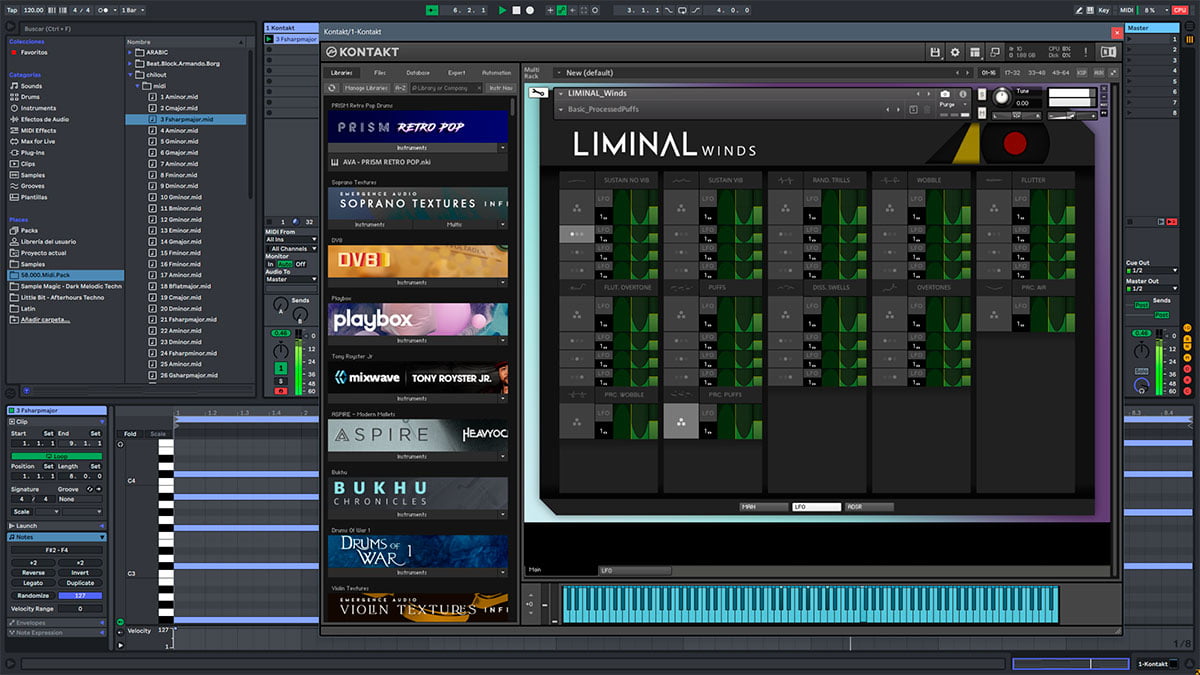Click the Legato button
The height and width of the screenshot is (675, 1200).
[x=32, y=583]
